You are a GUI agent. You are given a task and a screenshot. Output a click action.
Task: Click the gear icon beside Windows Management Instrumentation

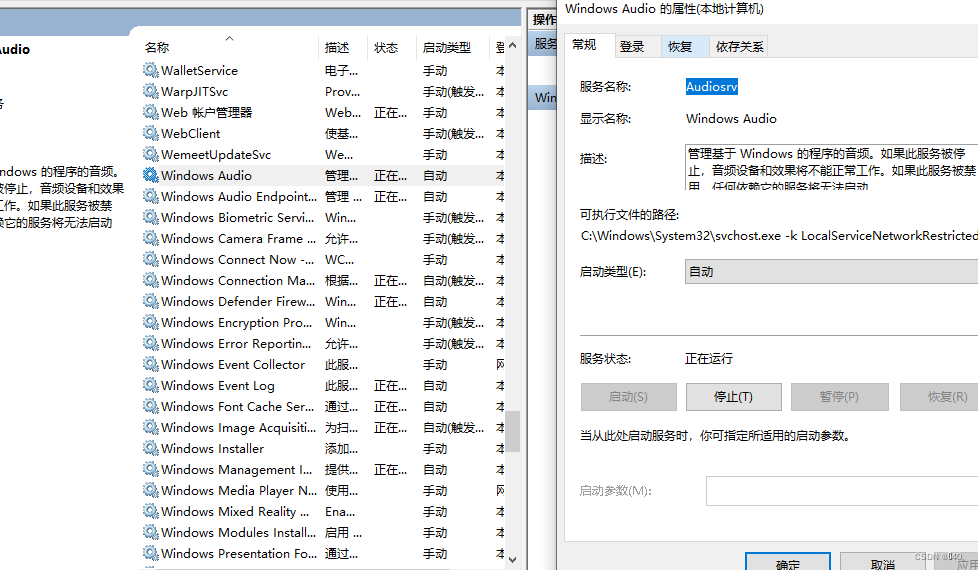point(150,469)
